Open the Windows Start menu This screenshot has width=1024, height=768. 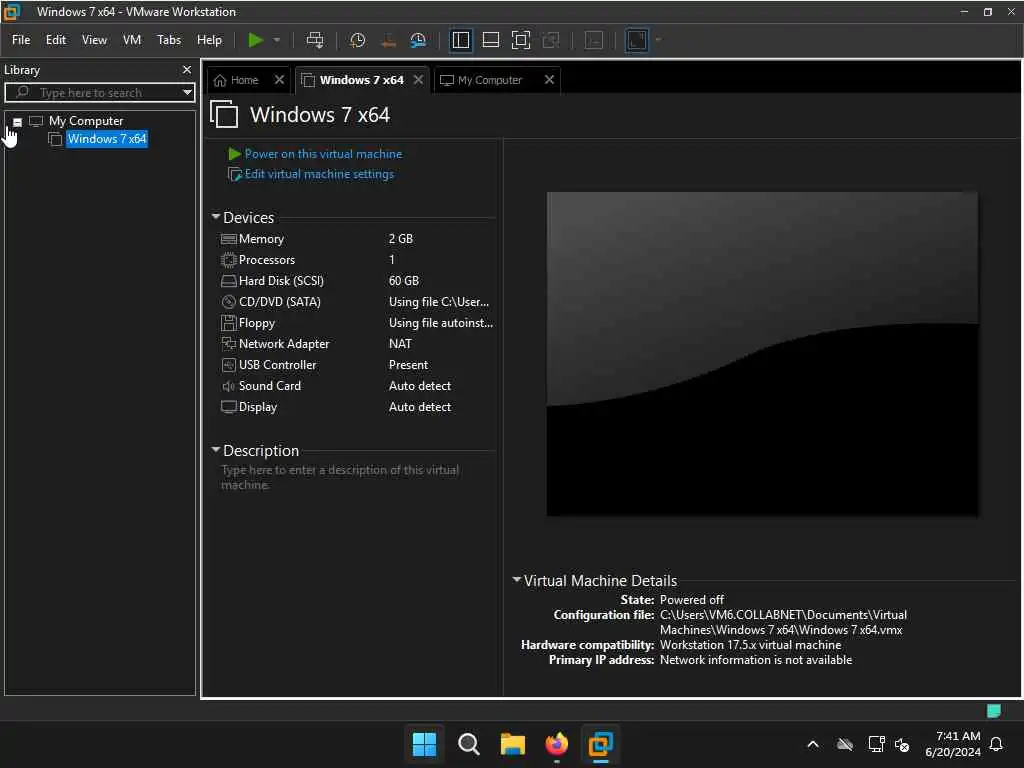click(x=424, y=744)
